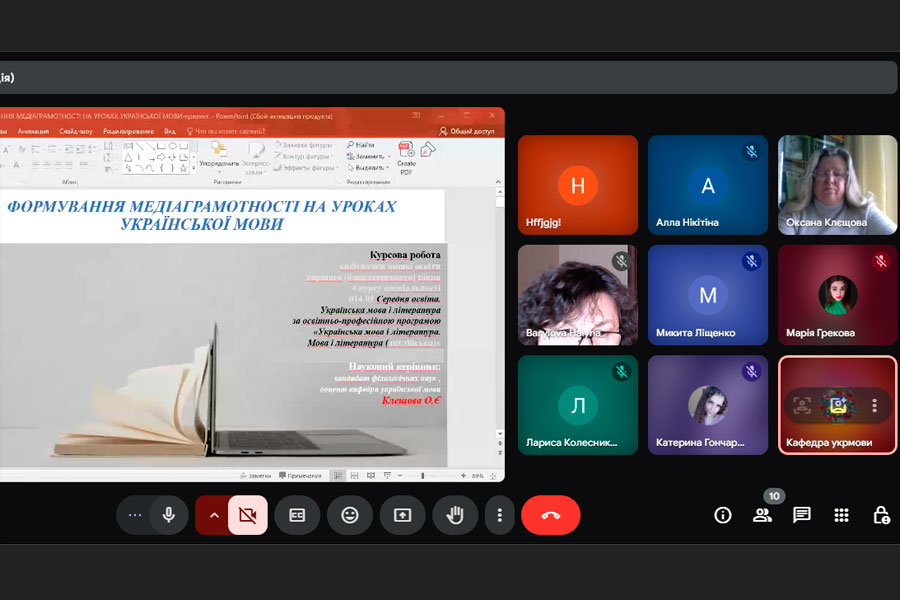
Task: Mute microphone in the Meet control bar
Action: [168, 515]
